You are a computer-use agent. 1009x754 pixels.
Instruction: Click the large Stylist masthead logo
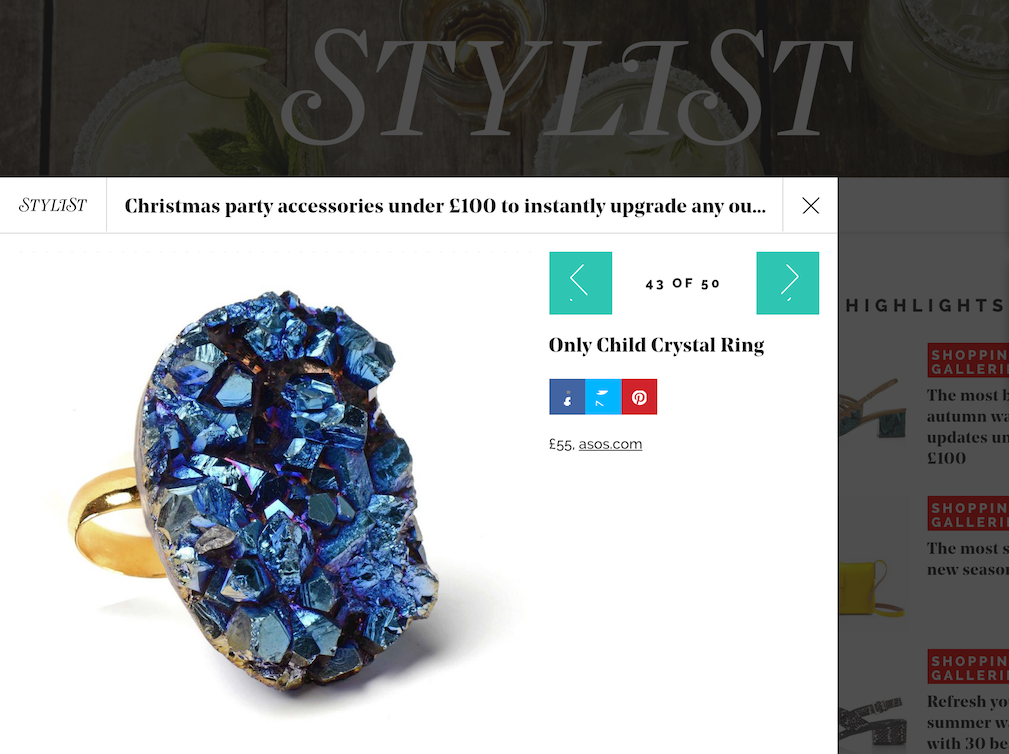pyautogui.click(x=566, y=87)
